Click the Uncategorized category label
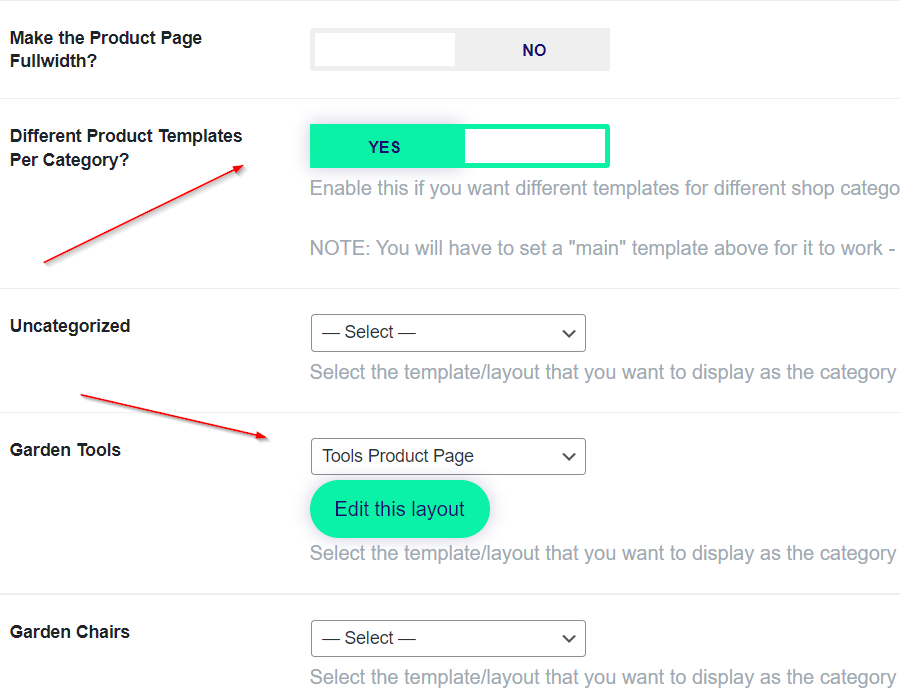The height and width of the screenshot is (692, 900). pos(70,326)
